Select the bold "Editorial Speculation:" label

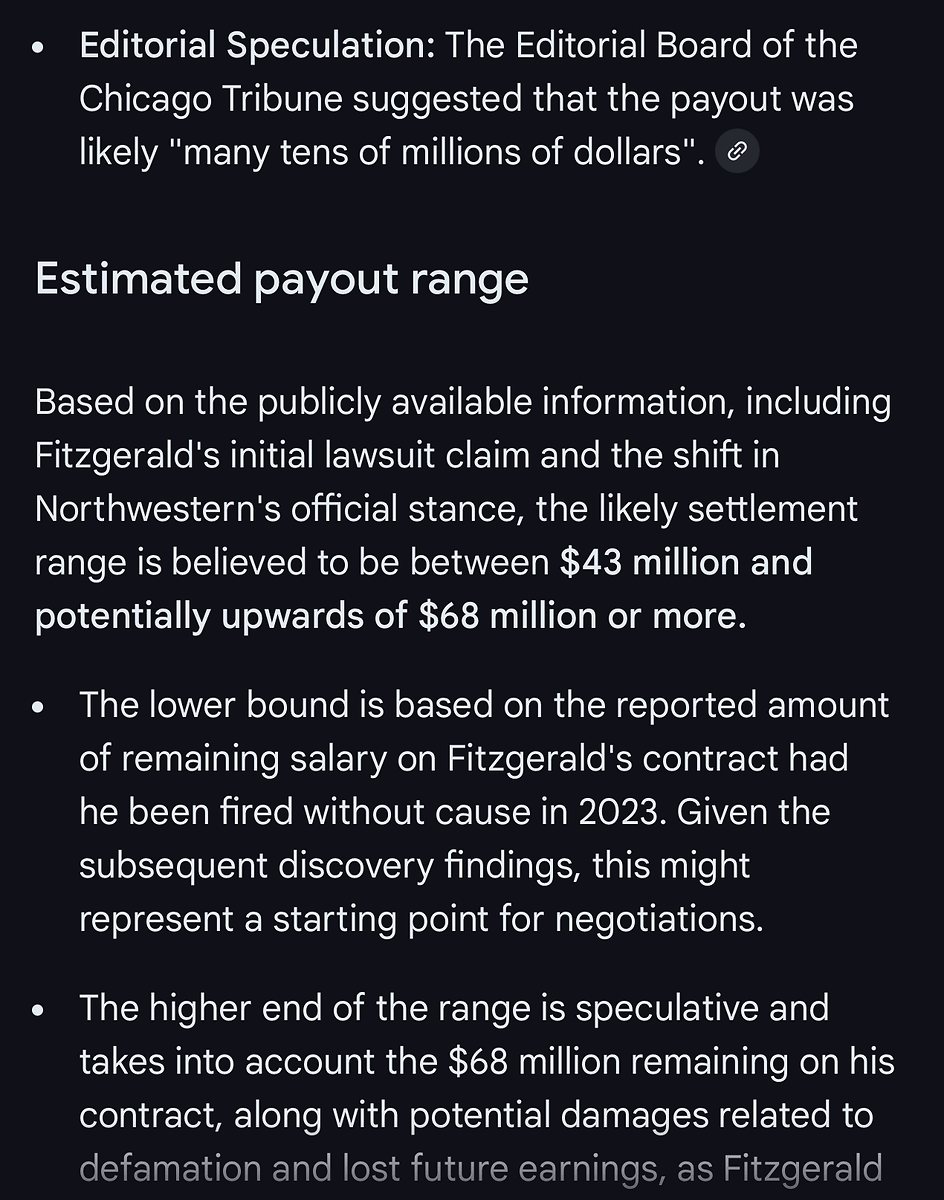click(x=257, y=45)
